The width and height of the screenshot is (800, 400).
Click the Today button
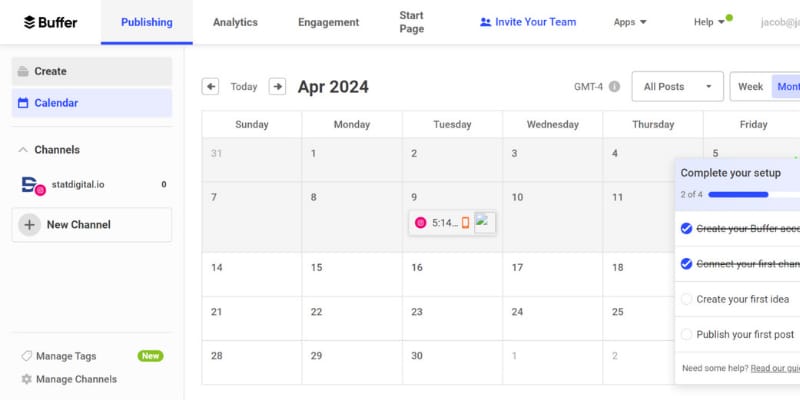point(244,87)
